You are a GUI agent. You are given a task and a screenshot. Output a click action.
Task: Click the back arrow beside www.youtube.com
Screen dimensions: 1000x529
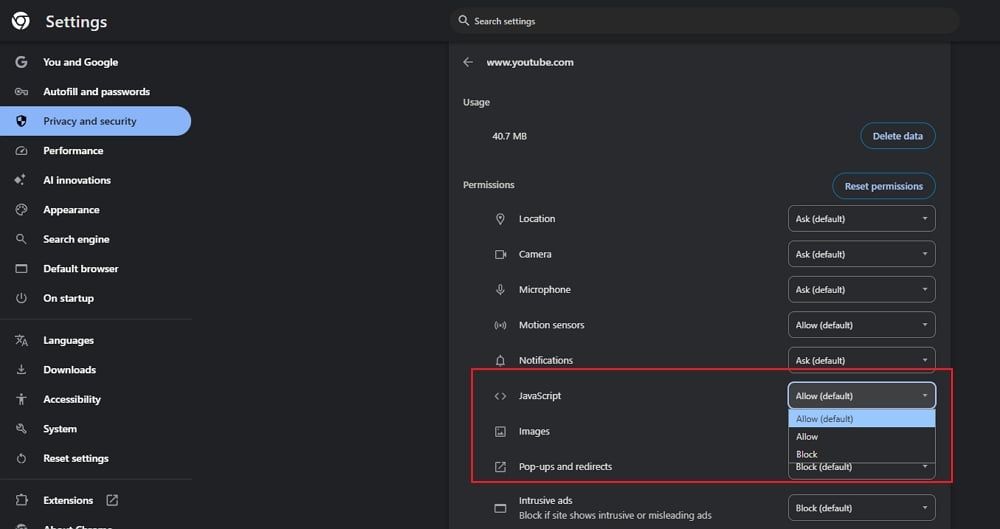pyautogui.click(x=468, y=62)
